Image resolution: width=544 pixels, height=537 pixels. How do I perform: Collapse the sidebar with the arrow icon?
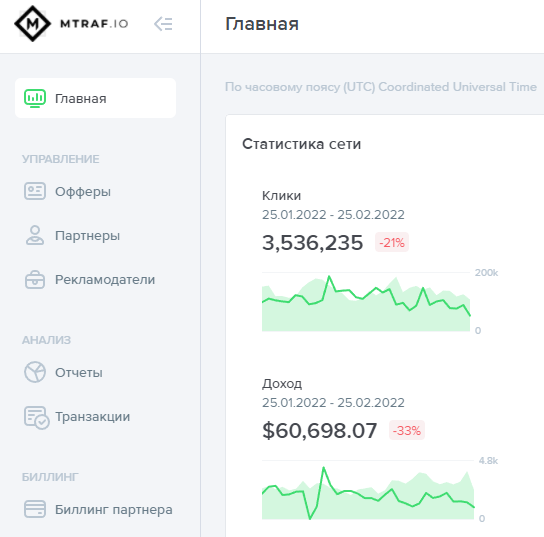click(x=163, y=24)
